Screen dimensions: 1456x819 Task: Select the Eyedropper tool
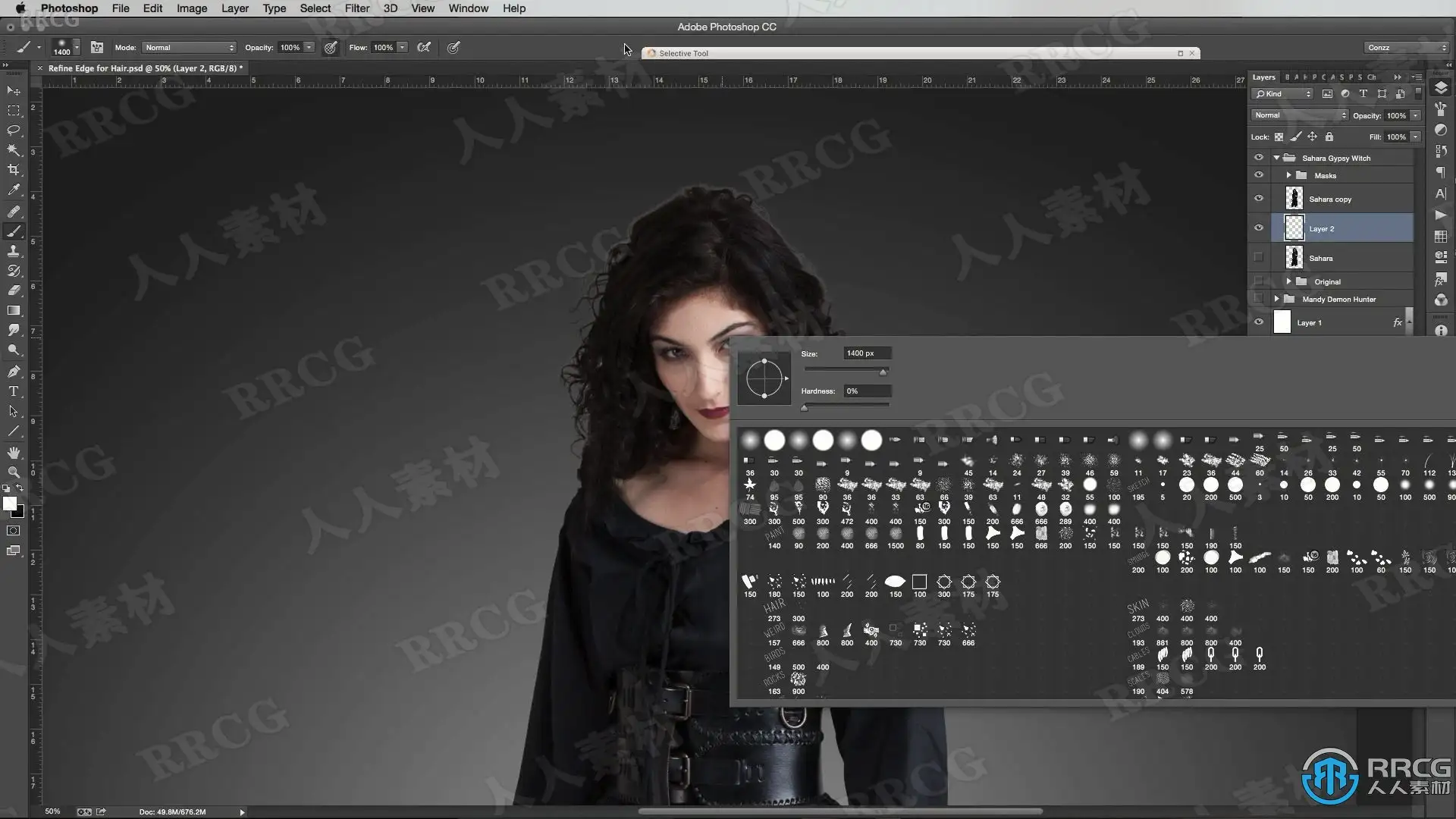14,190
